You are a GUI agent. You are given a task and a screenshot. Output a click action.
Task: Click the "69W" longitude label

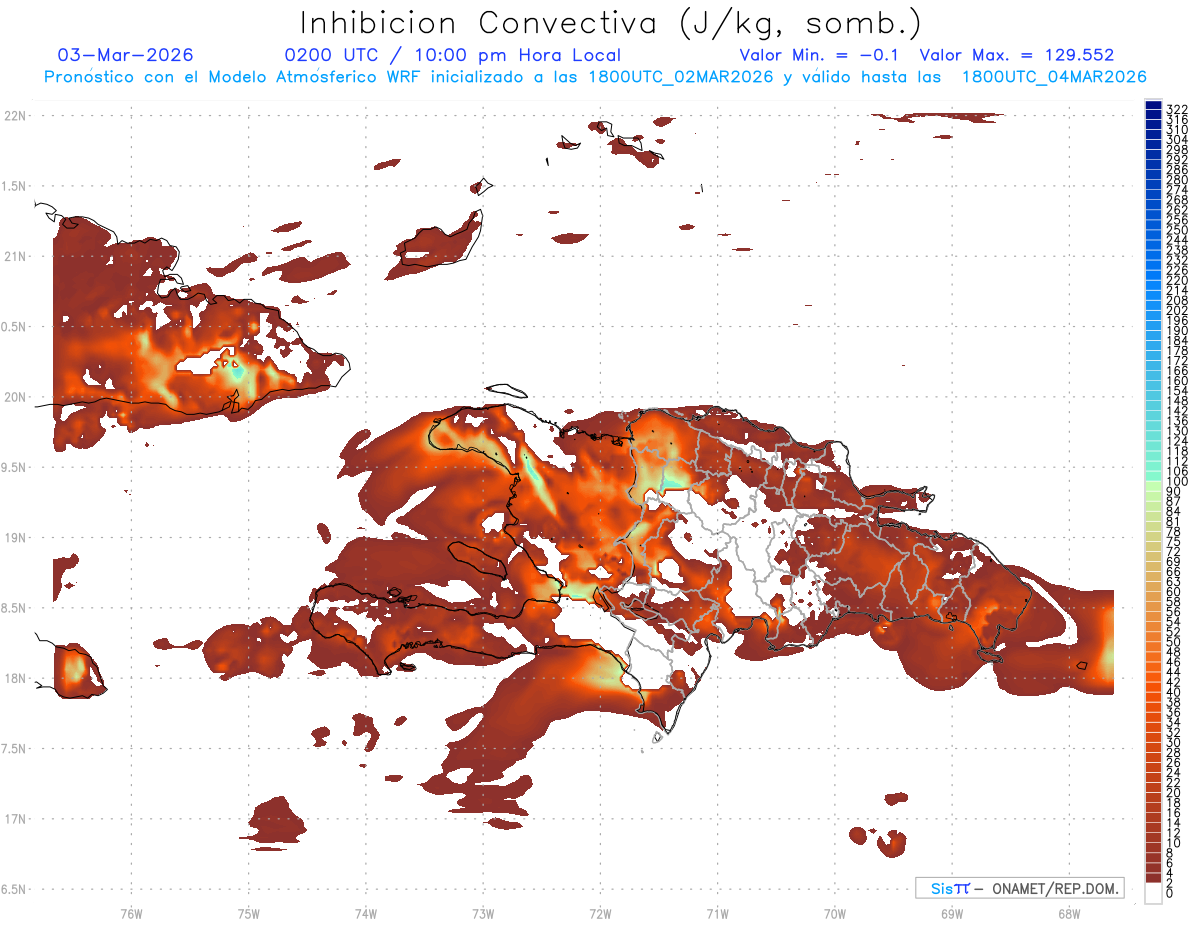951,913
